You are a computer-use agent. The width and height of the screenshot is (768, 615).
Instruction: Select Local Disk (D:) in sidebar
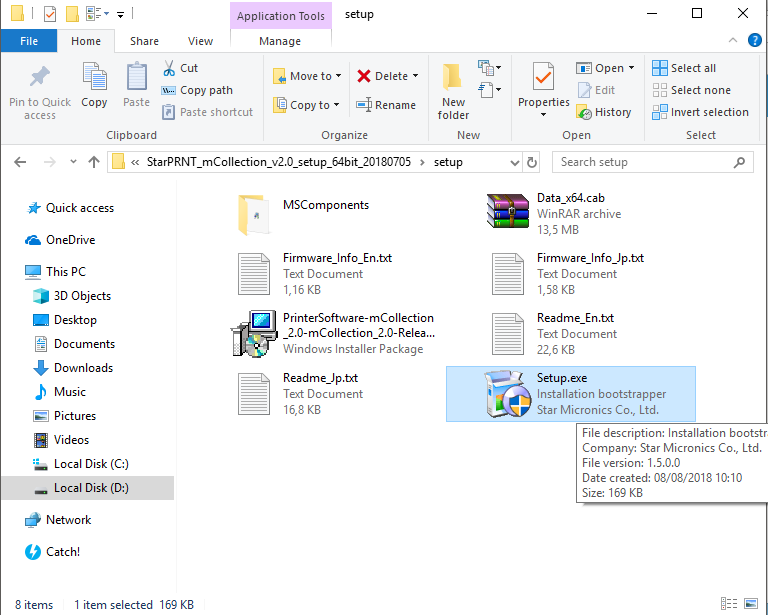tap(87, 488)
